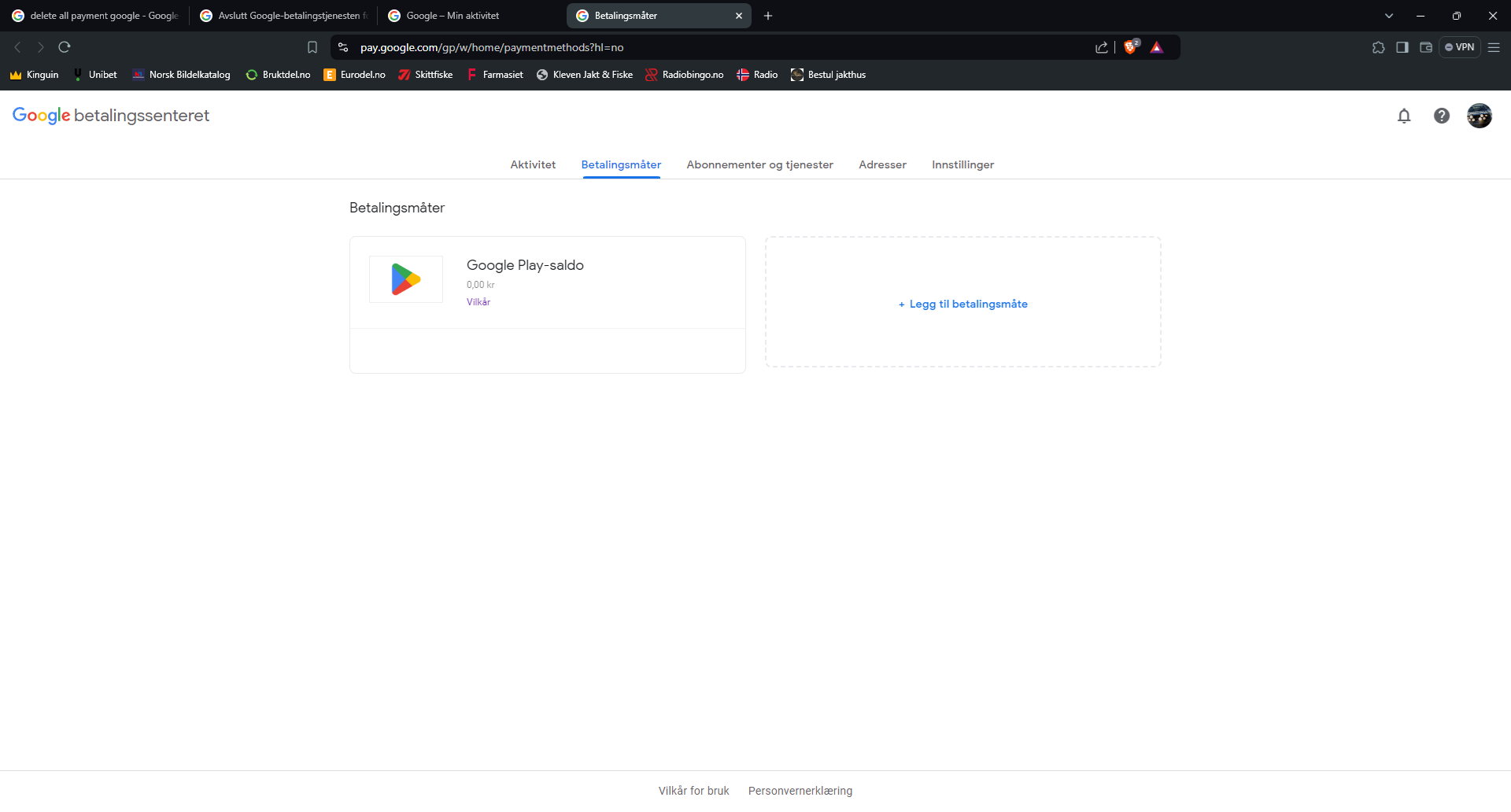Click the Google Play logo thumbnail

pos(406,279)
